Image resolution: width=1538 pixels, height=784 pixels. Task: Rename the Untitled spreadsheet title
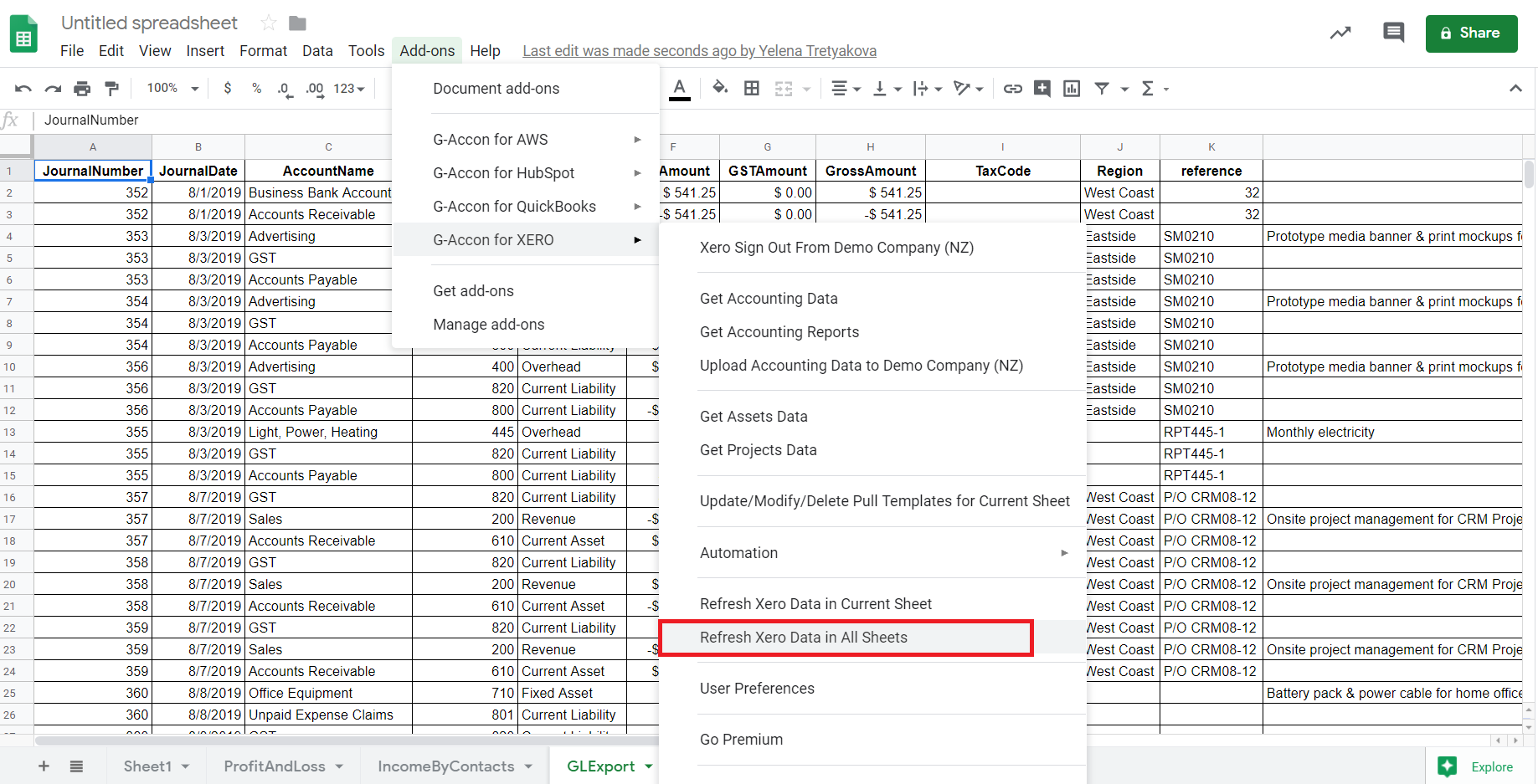[149, 23]
